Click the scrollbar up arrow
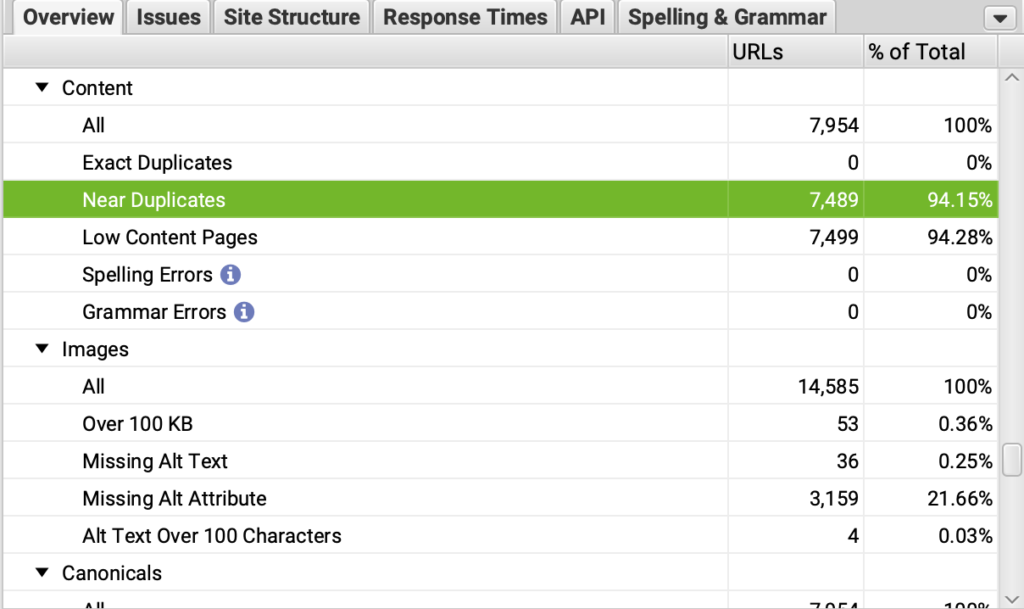This screenshot has width=1024, height=609. [1011, 78]
